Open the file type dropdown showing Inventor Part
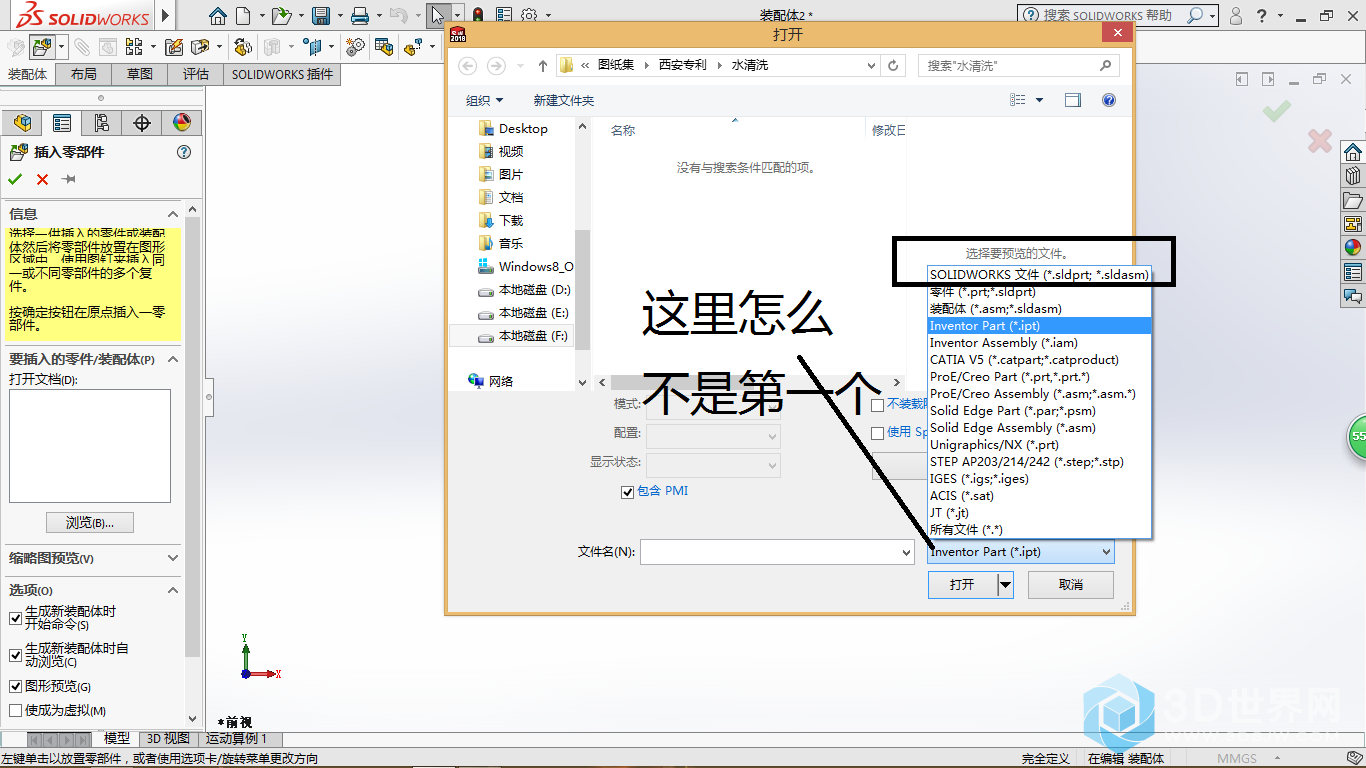 [1021, 551]
